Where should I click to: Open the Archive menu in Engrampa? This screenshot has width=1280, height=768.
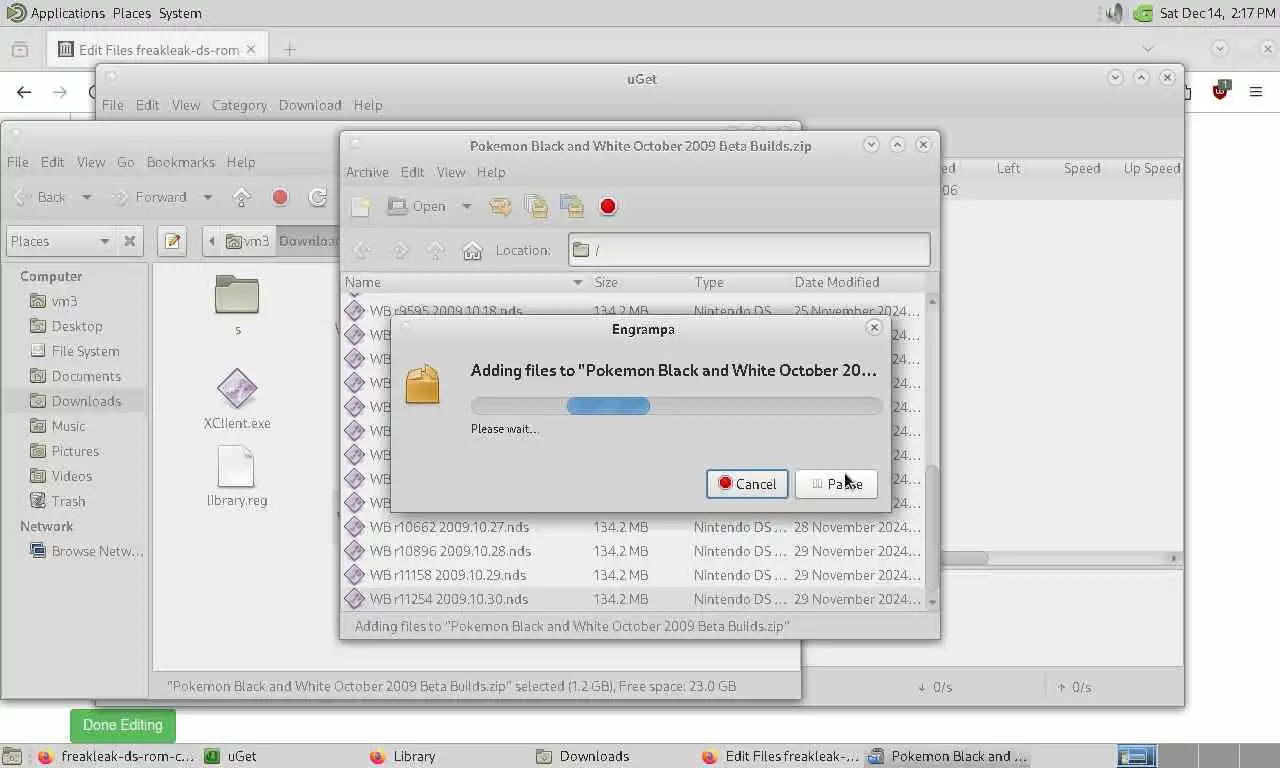coord(367,172)
